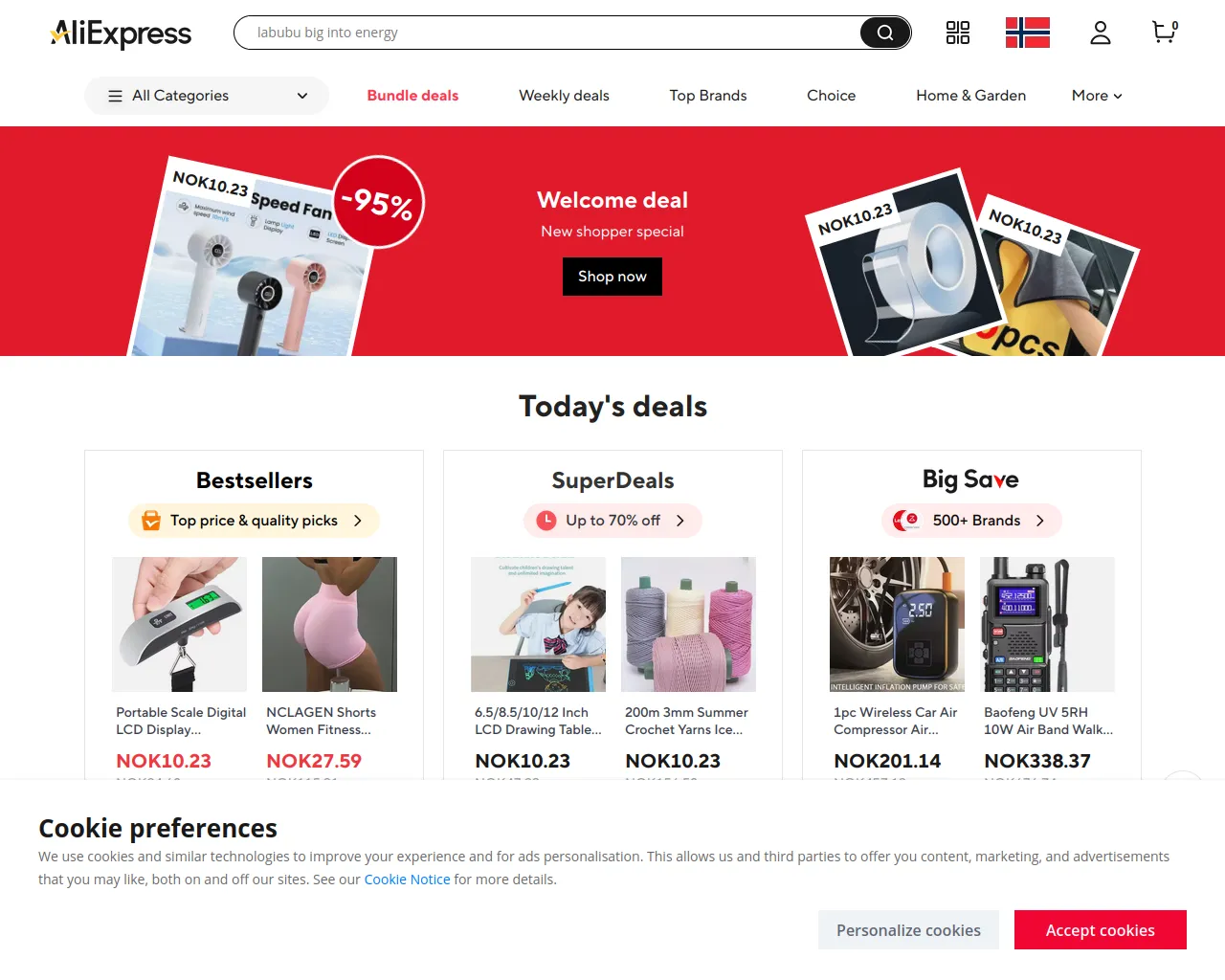
Task: Expand the More menu in navigation
Action: coord(1097,96)
